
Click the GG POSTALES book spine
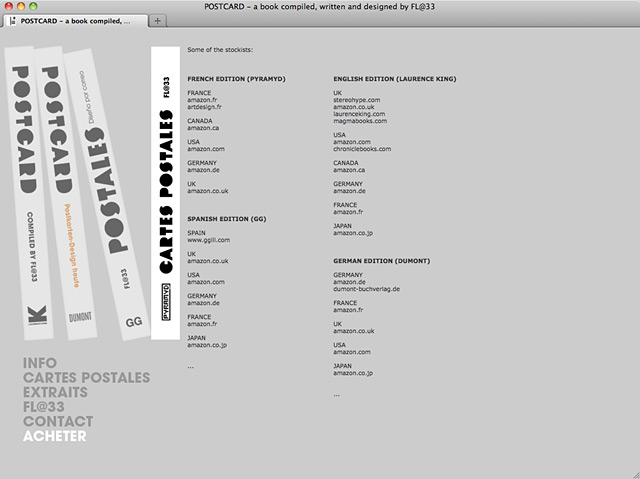click(107, 195)
